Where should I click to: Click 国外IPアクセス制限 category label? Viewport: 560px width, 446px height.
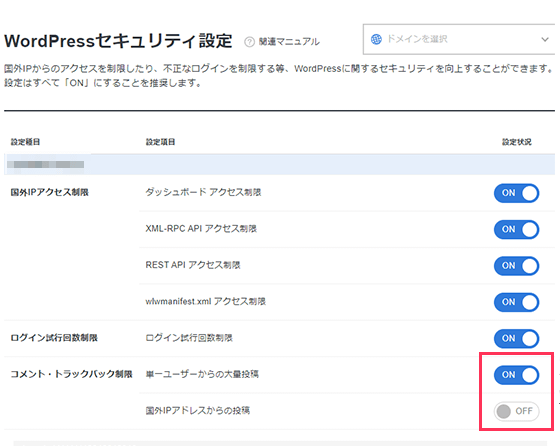click(x=50, y=192)
